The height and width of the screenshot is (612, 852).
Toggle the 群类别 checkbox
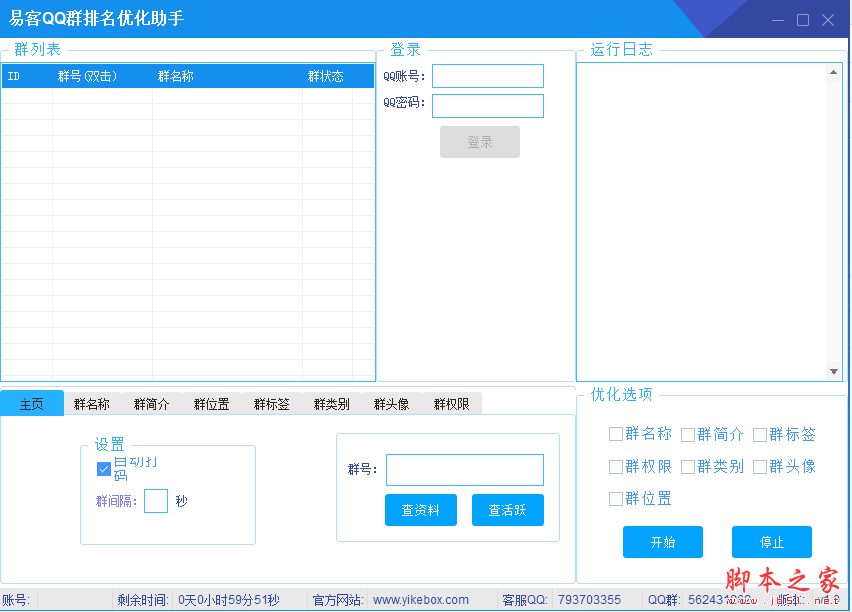[688, 466]
